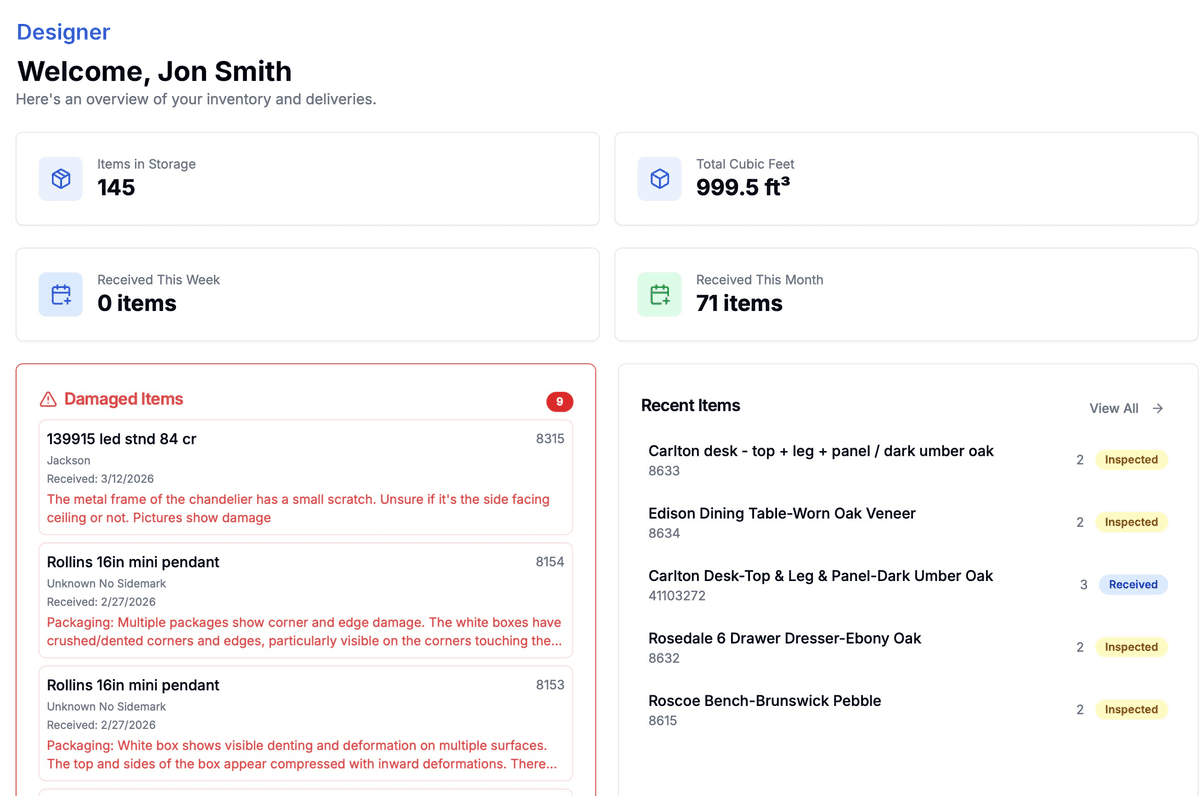The image size is (1200, 796).
Task: Click the 71 items received this month value
Action: coord(739,304)
